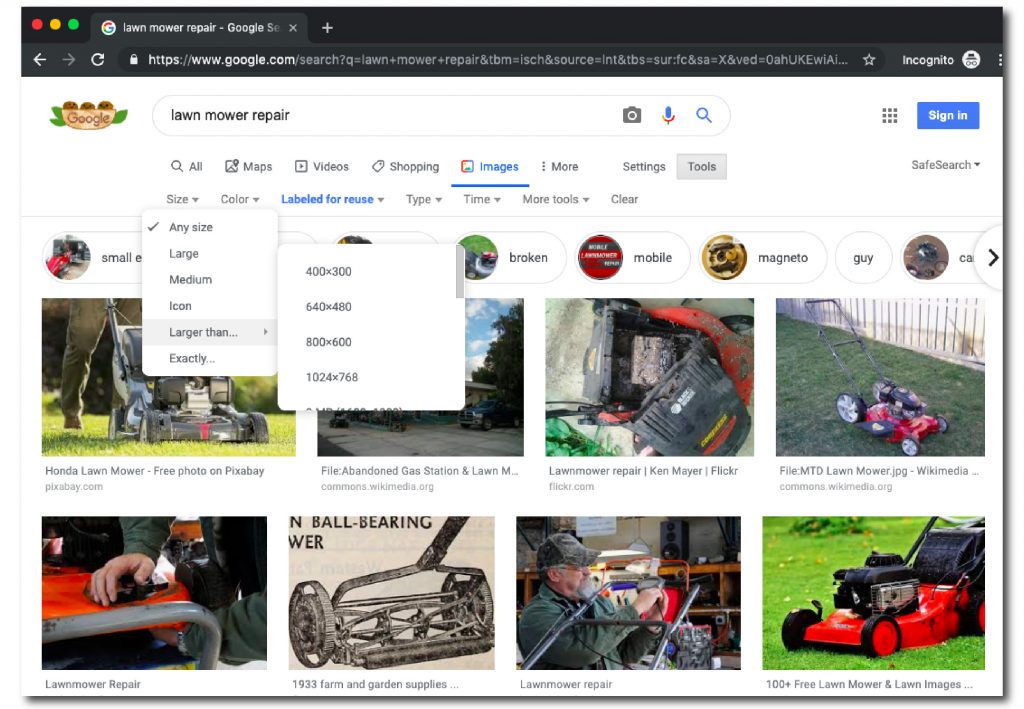The image size is (1024, 709).
Task: Expand the Color filter dropdown
Action: tap(240, 199)
